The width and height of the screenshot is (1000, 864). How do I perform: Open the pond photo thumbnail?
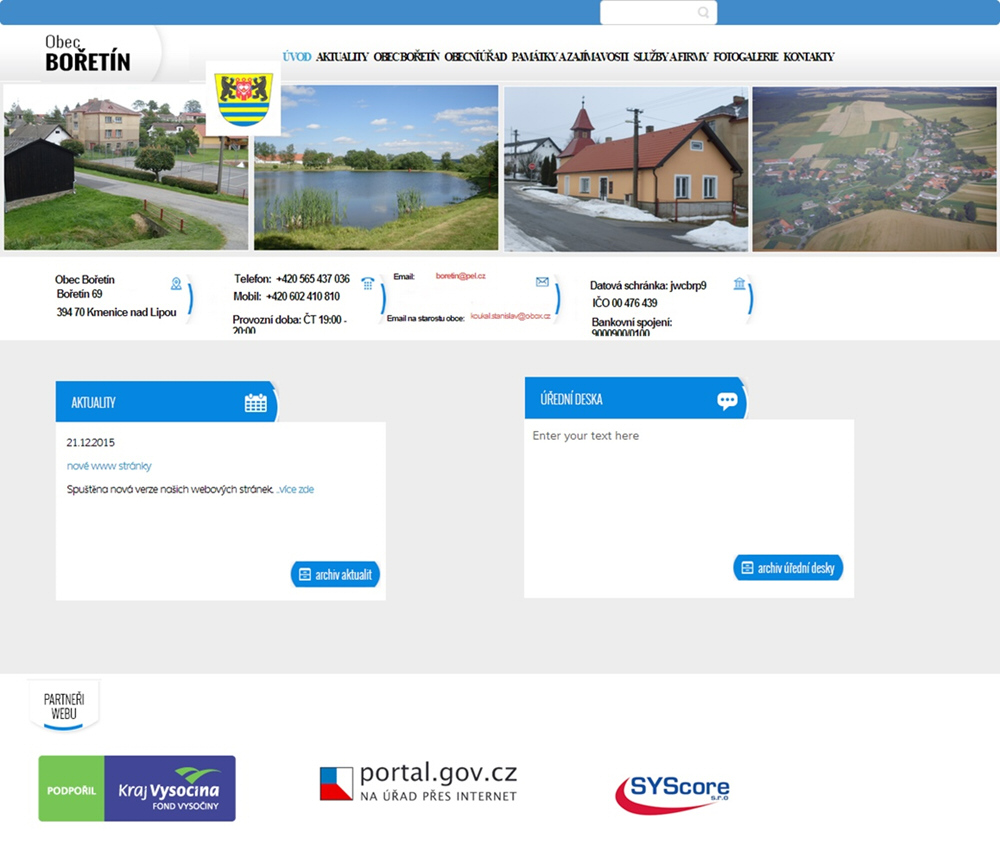click(376, 167)
